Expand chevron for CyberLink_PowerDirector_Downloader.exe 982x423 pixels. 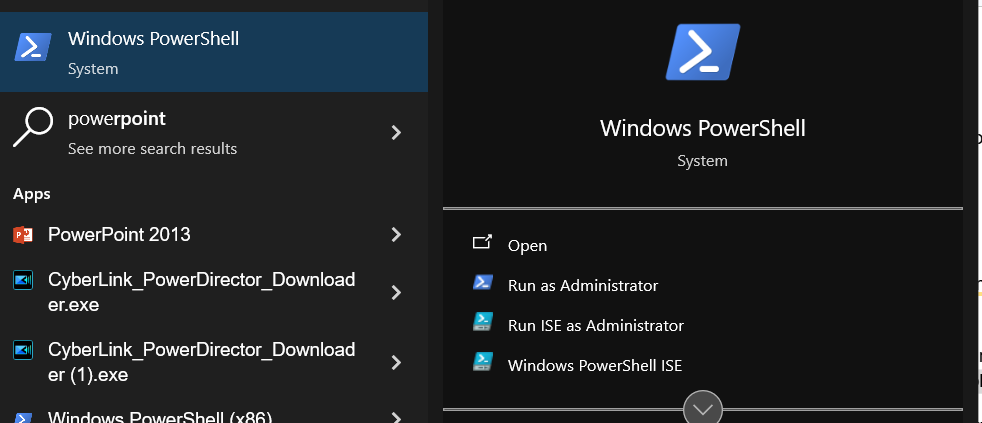396,293
